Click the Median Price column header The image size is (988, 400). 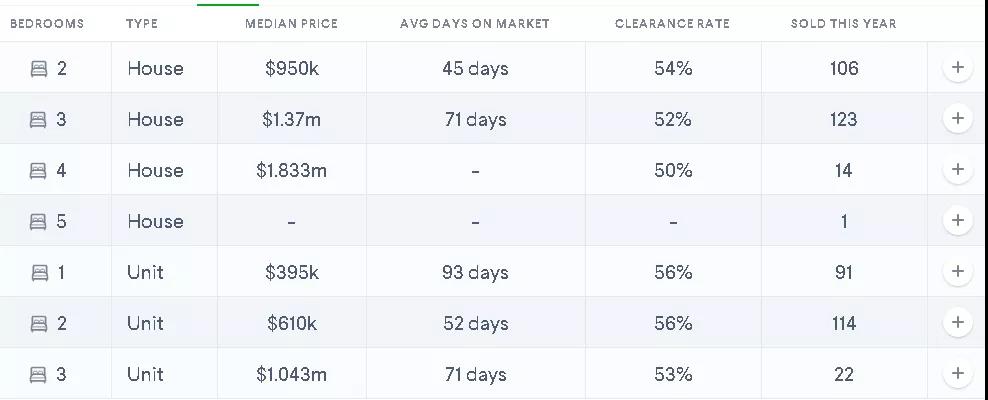(291, 23)
